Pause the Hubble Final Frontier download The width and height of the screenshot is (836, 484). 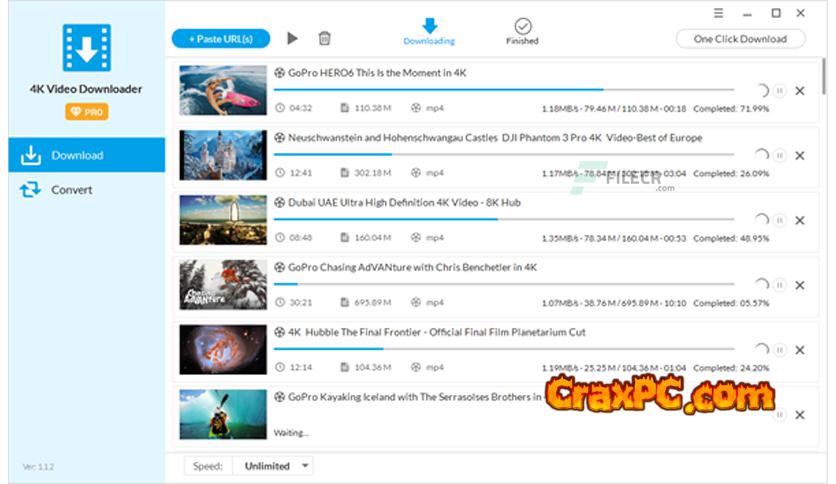(779, 350)
